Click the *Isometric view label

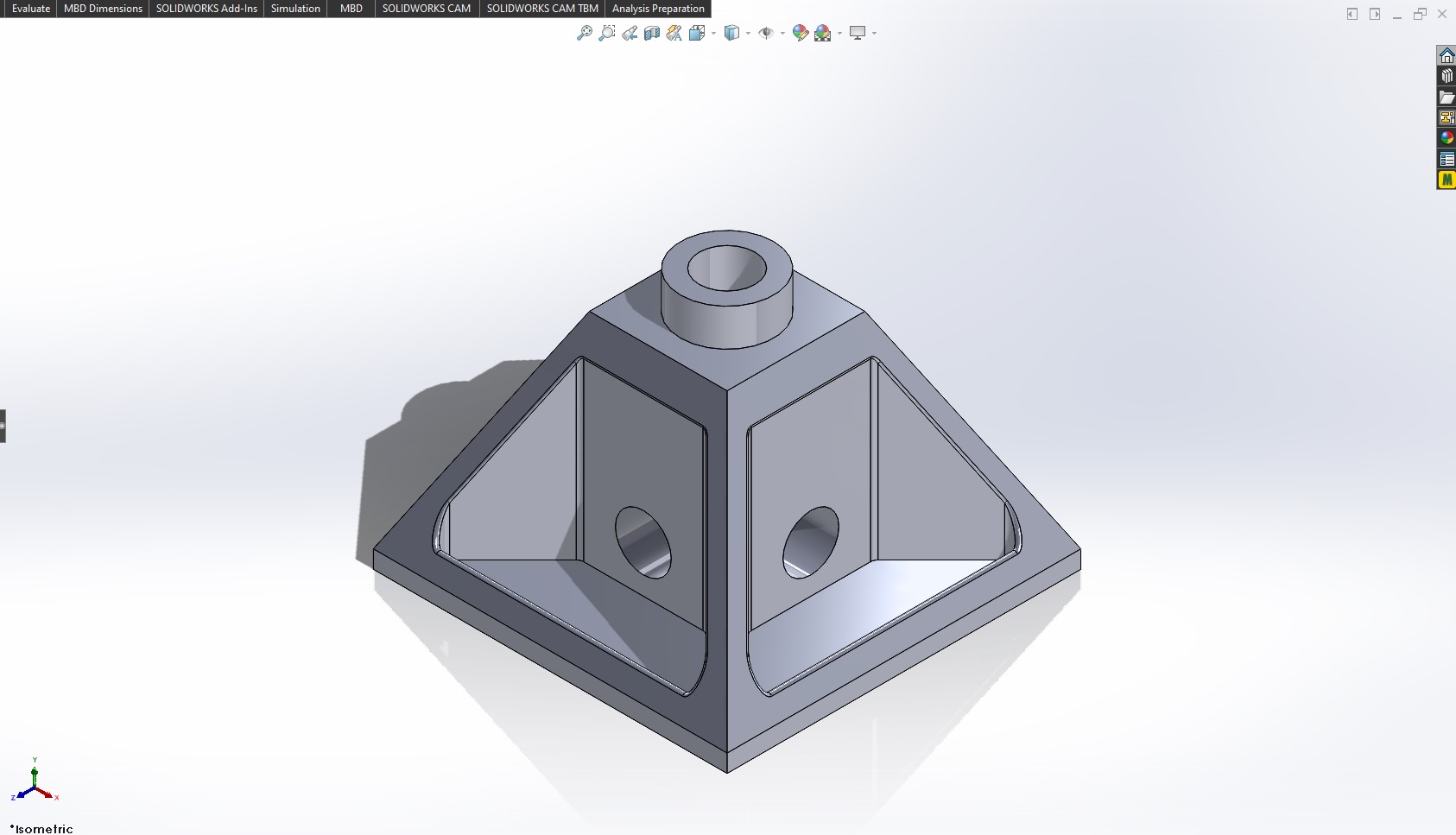click(41, 828)
